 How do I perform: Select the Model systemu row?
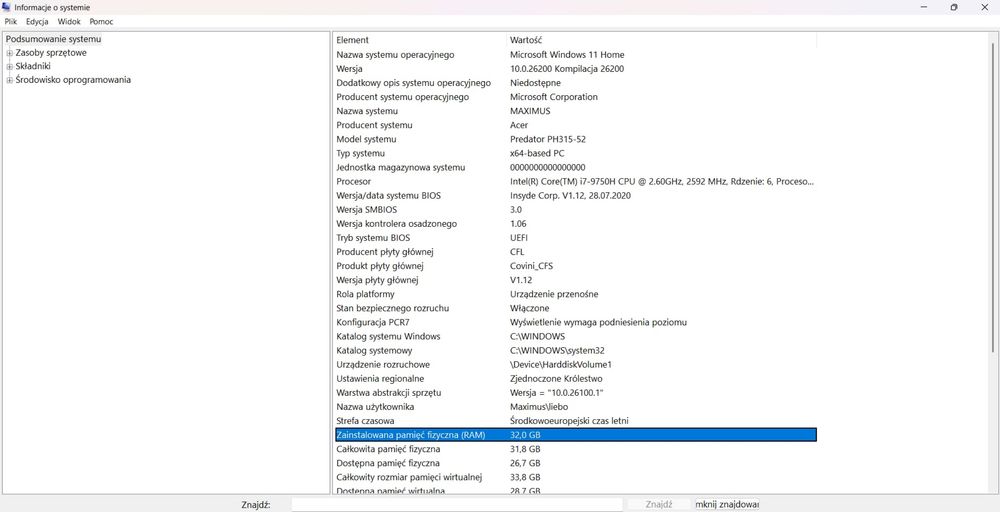click(575, 139)
